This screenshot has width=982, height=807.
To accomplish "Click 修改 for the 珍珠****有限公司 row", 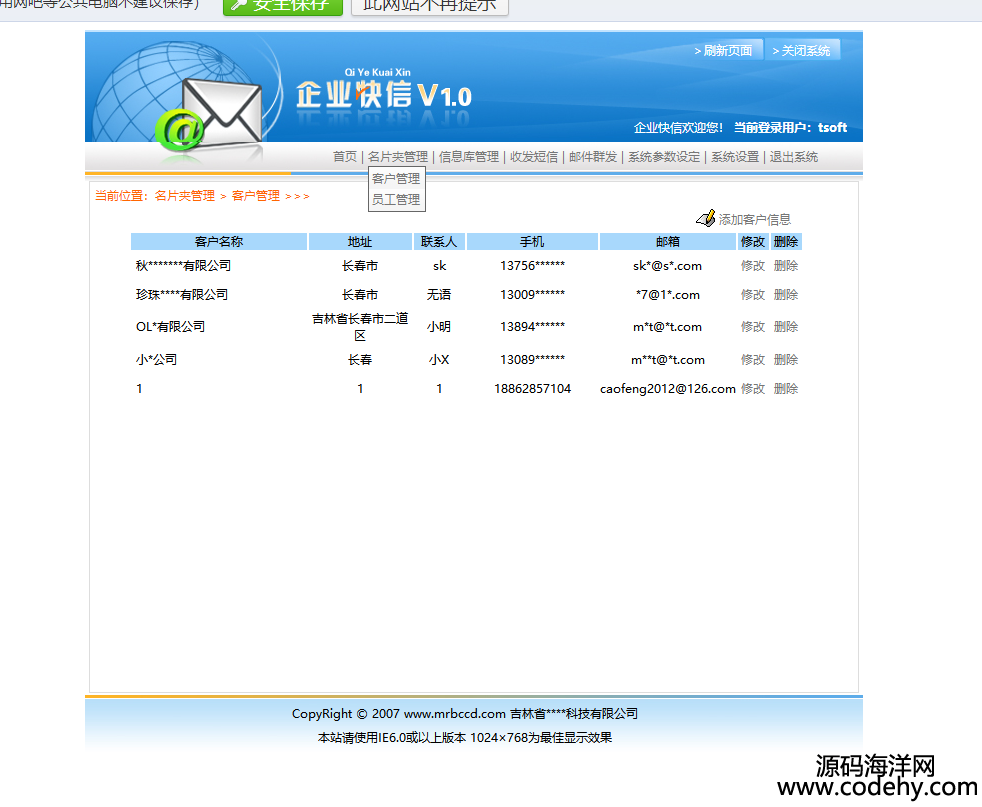I will [753, 294].
